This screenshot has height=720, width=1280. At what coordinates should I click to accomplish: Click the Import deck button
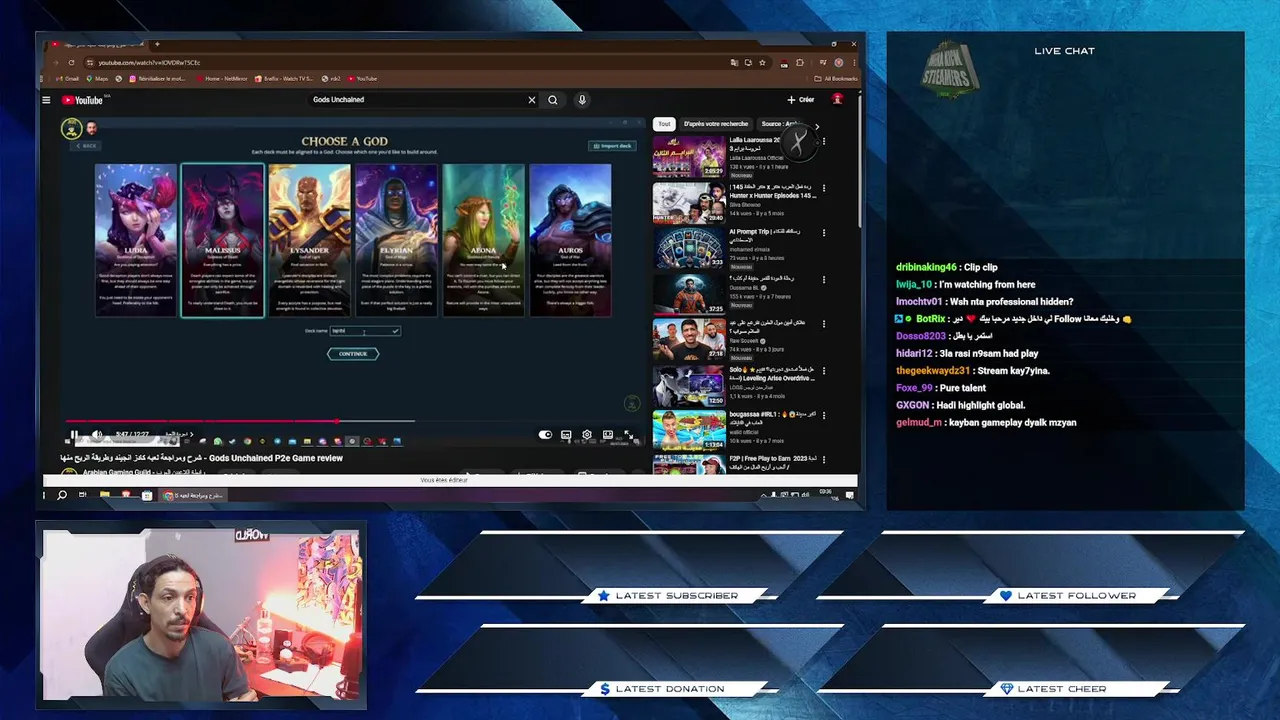[x=611, y=146]
